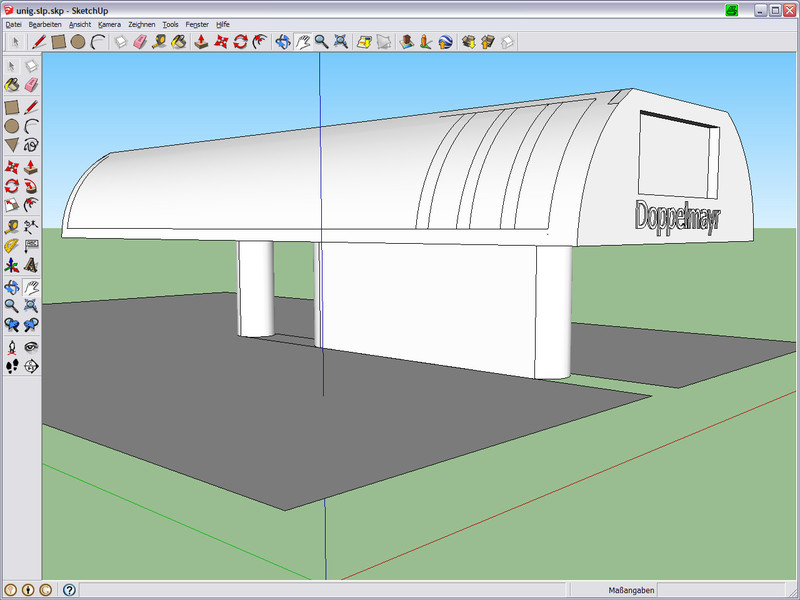Click the Place Model icon

tap(407, 42)
